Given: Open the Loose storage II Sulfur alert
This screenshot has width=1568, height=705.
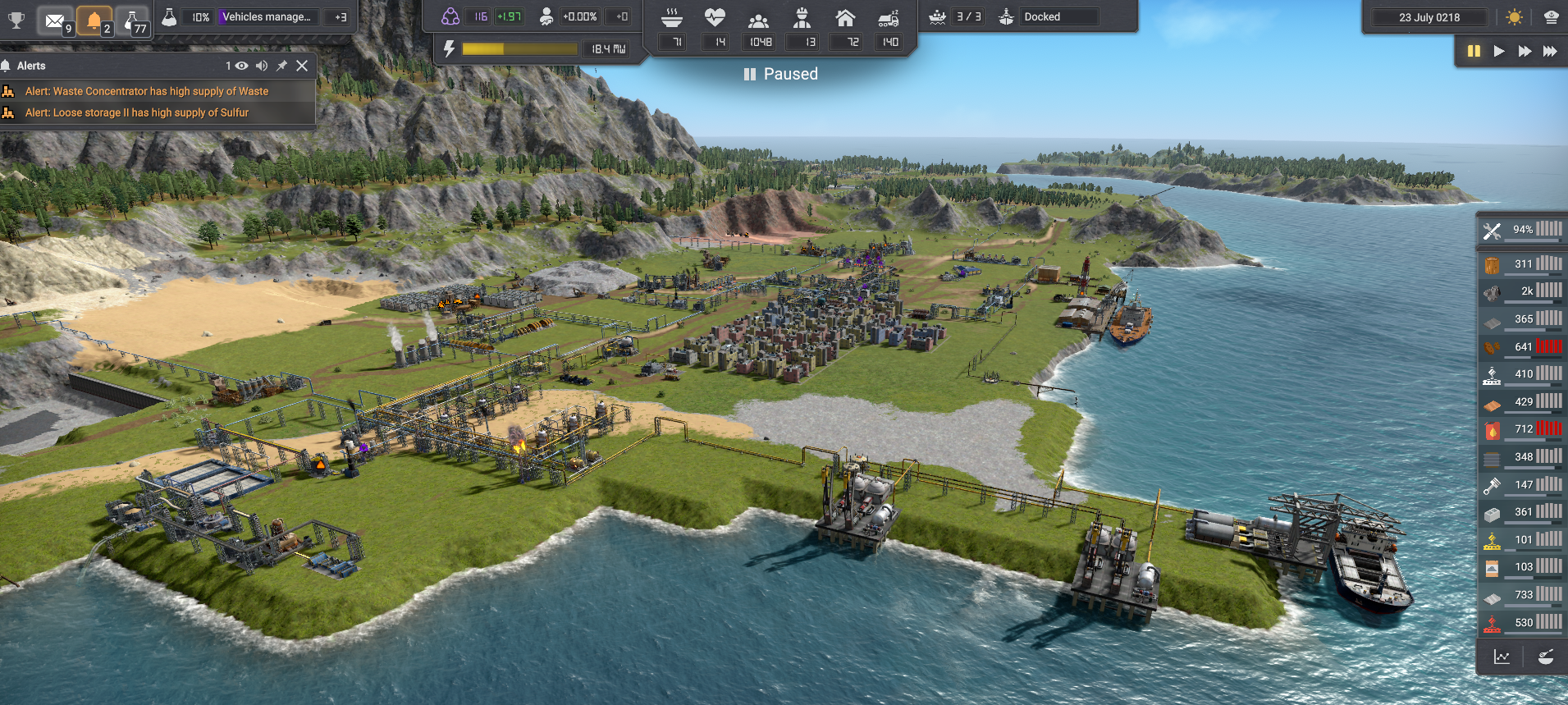Looking at the screenshot, I should coord(158,112).
